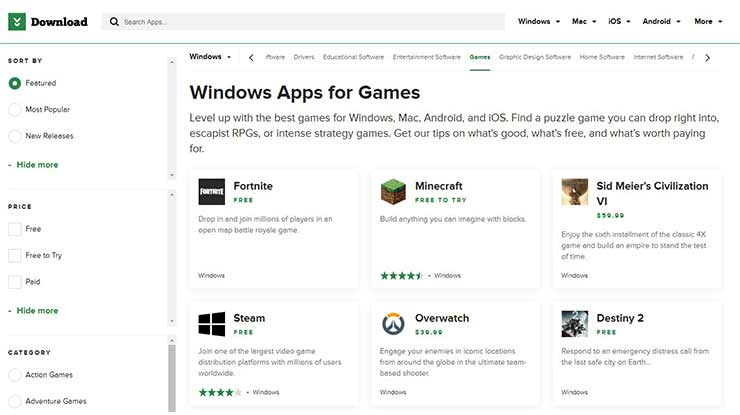Switch to Educational Software tab
Screen dimensions: 740x415
tap(353, 57)
